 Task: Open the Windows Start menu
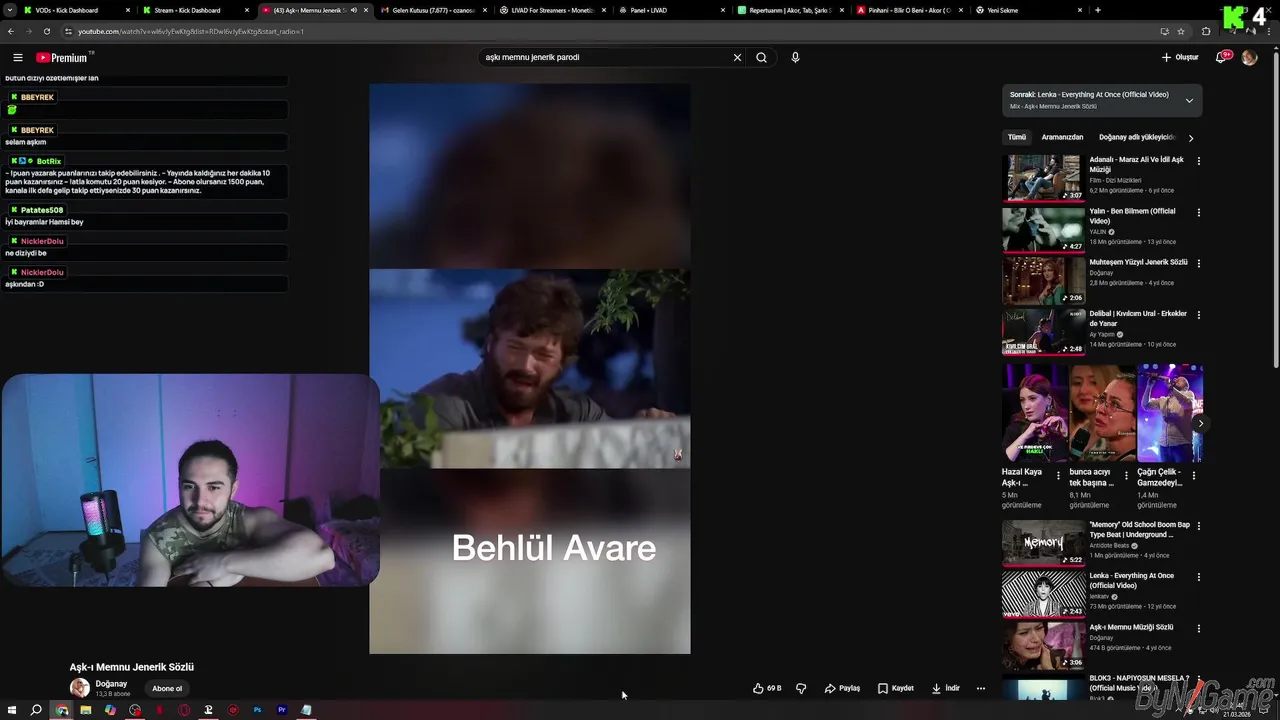12,710
